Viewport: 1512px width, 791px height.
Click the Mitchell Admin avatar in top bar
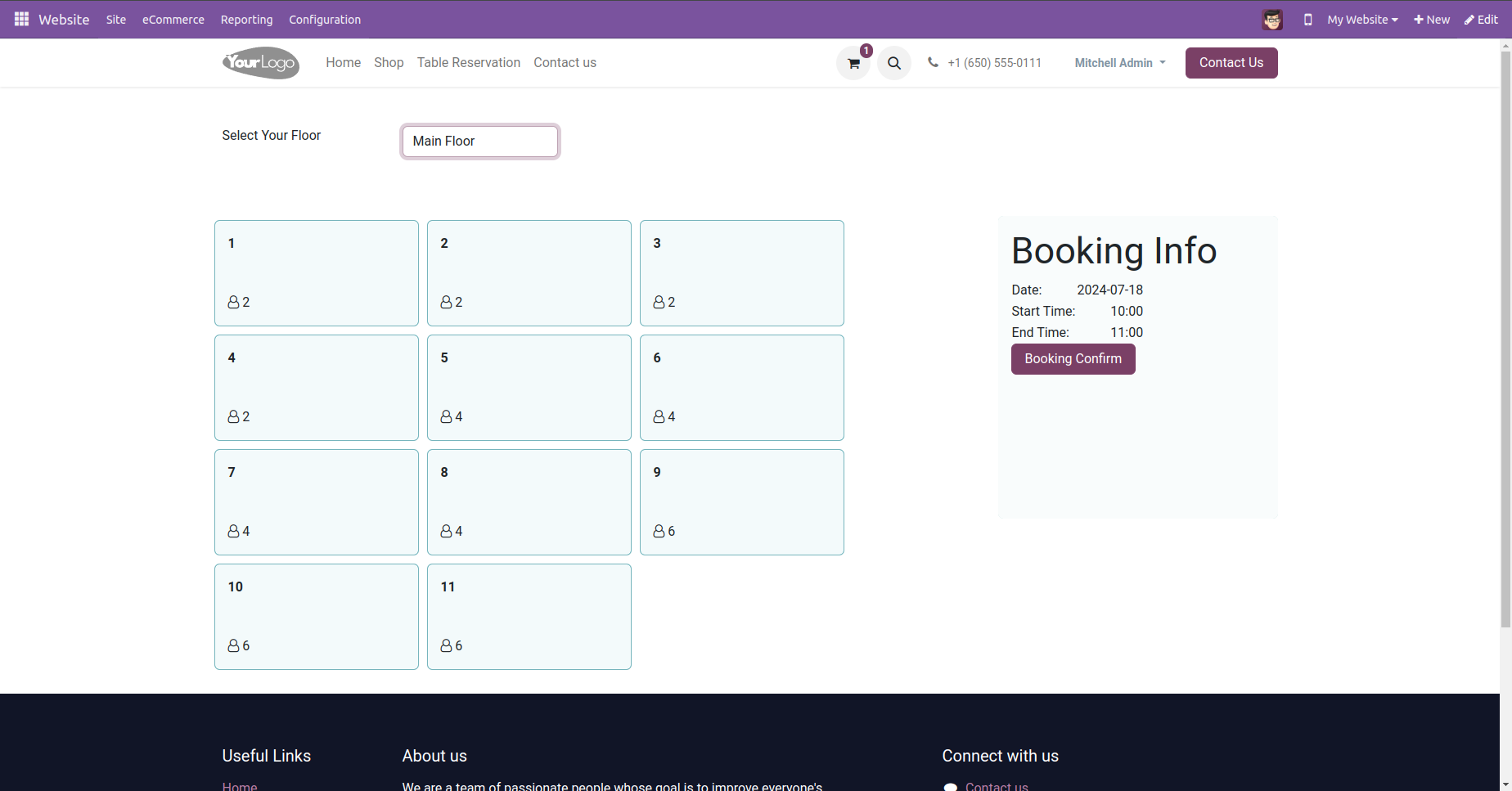[1271, 20]
